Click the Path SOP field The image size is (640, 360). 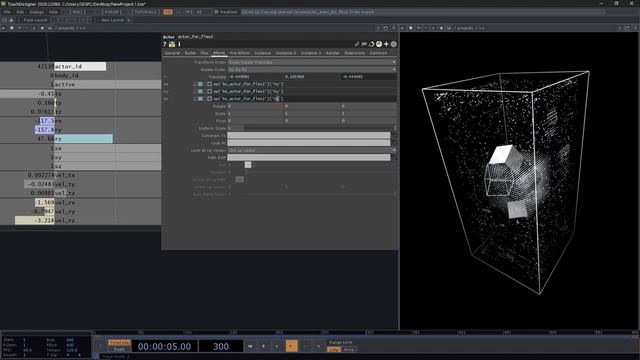pyautogui.click(x=309, y=158)
